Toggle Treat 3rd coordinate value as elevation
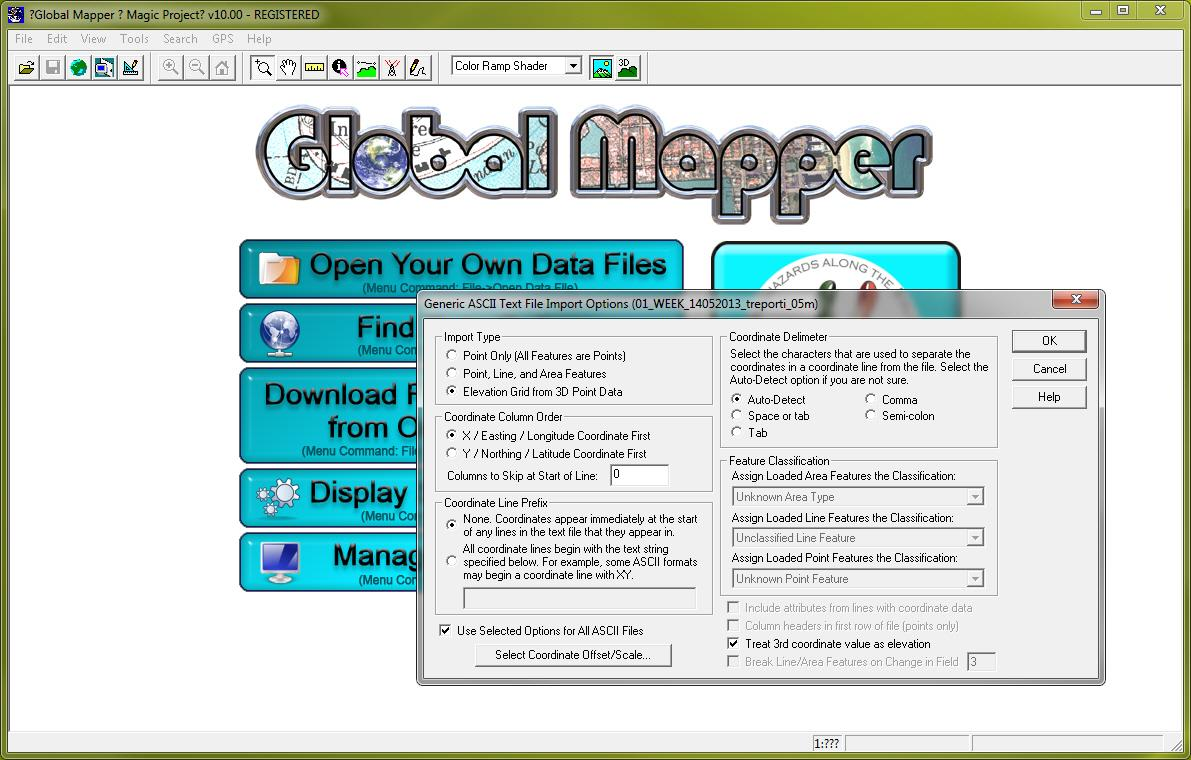1191x760 pixels. point(733,643)
